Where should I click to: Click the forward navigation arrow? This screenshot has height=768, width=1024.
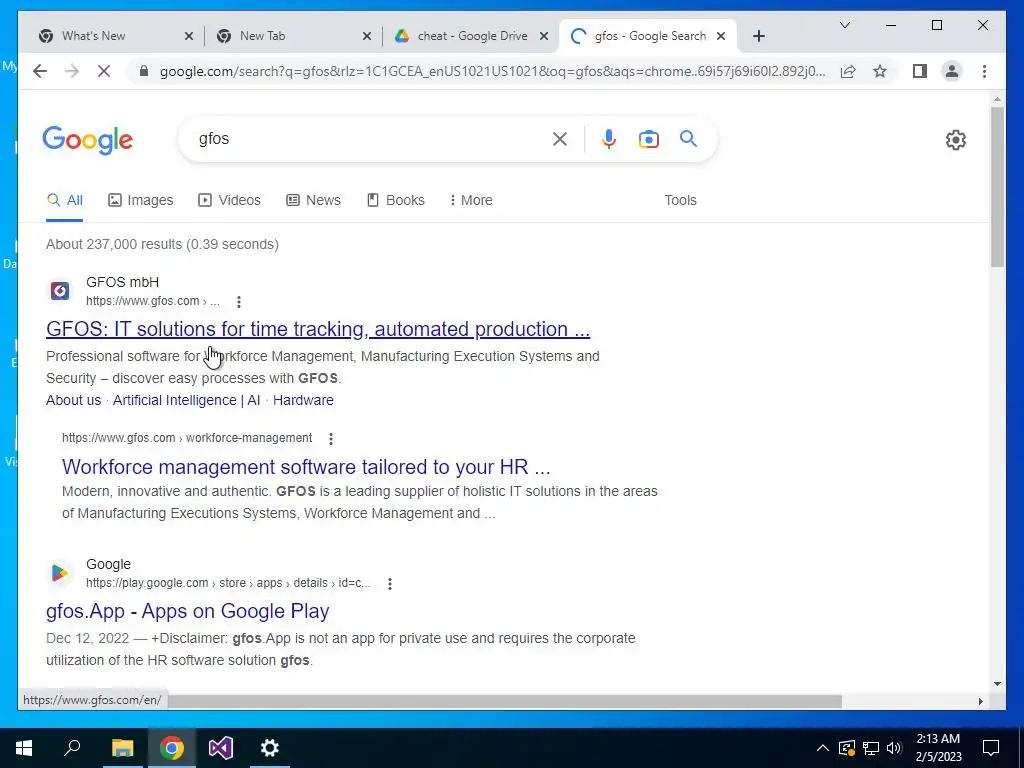click(x=72, y=71)
